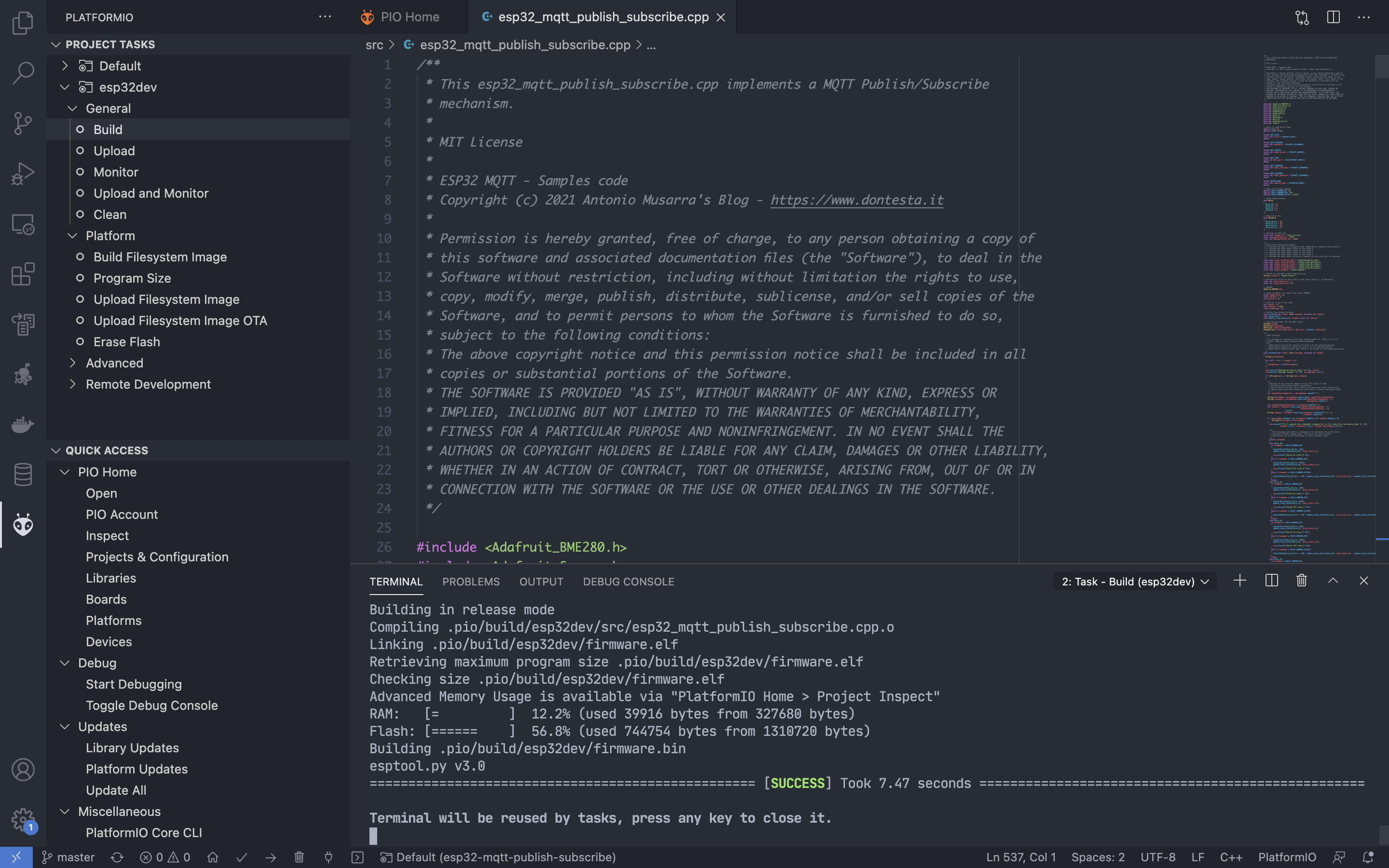Open editor More Actions ellipsis
The image size is (1389, 868).
[x=1364, y=17]
